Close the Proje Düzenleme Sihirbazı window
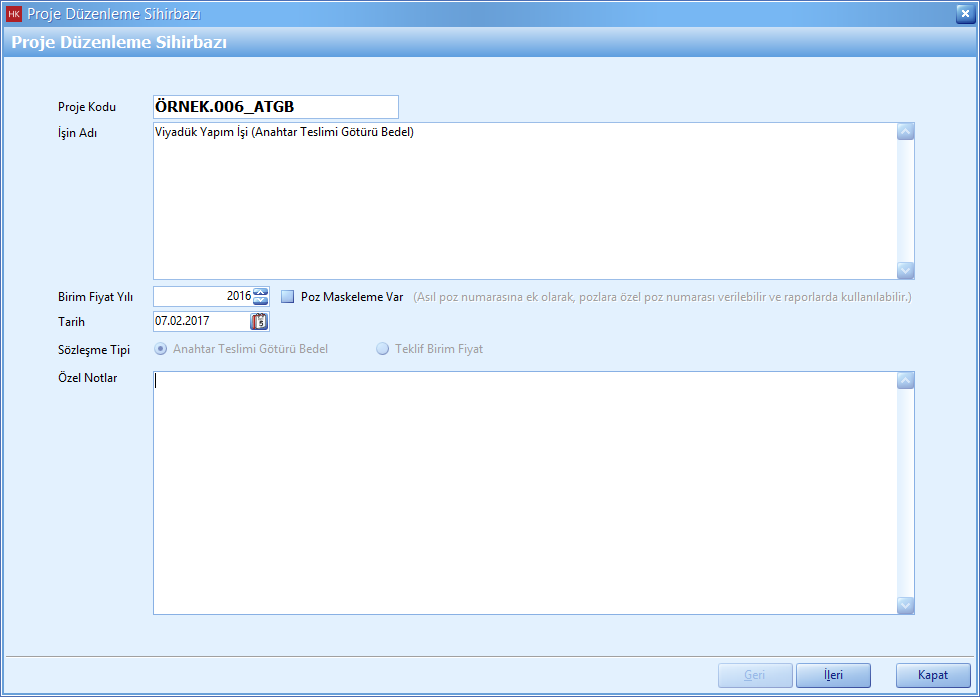This screenshot has width=980, height=697. [x=963, y=13]
